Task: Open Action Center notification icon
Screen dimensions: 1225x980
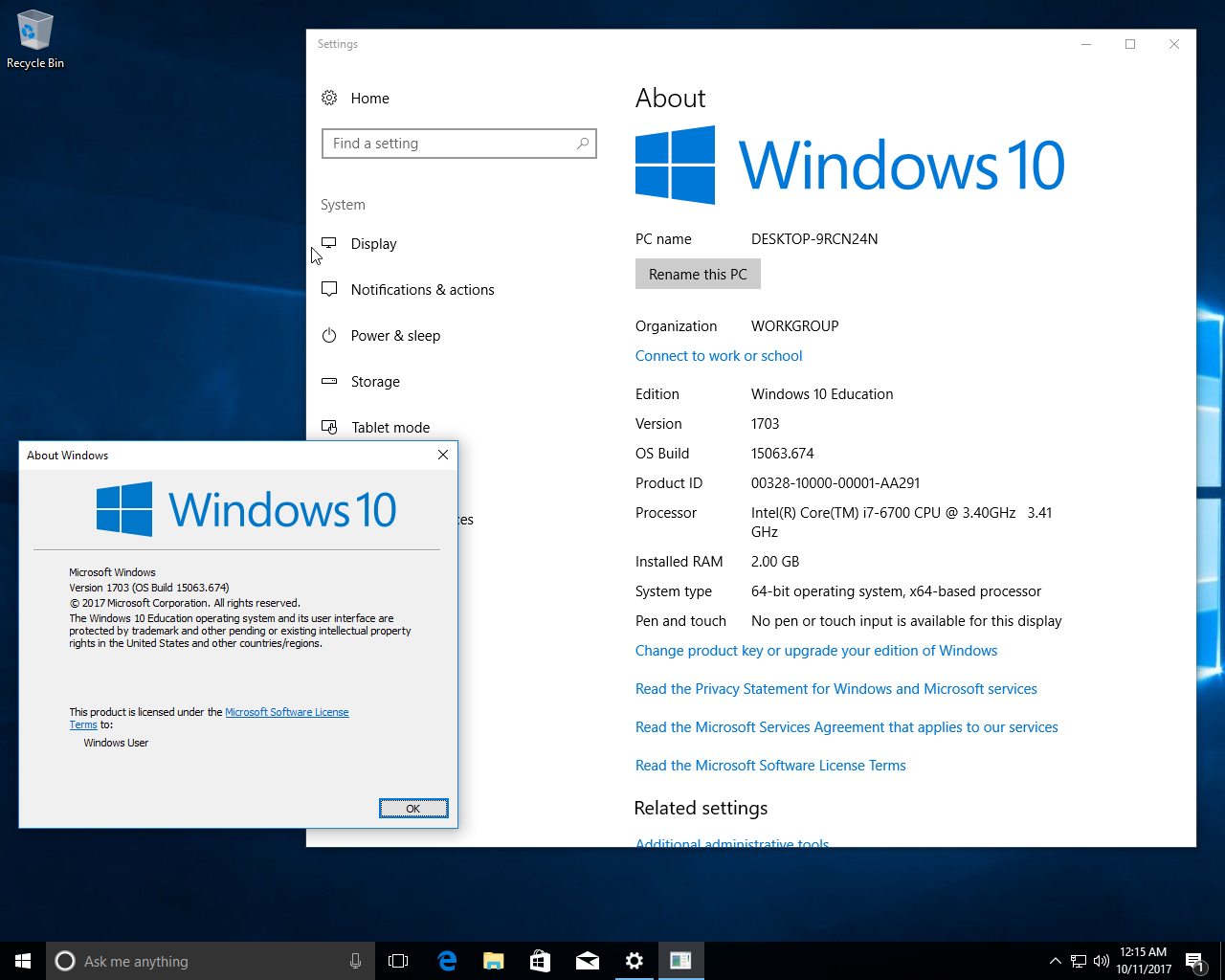Action: click(1193, 961)
